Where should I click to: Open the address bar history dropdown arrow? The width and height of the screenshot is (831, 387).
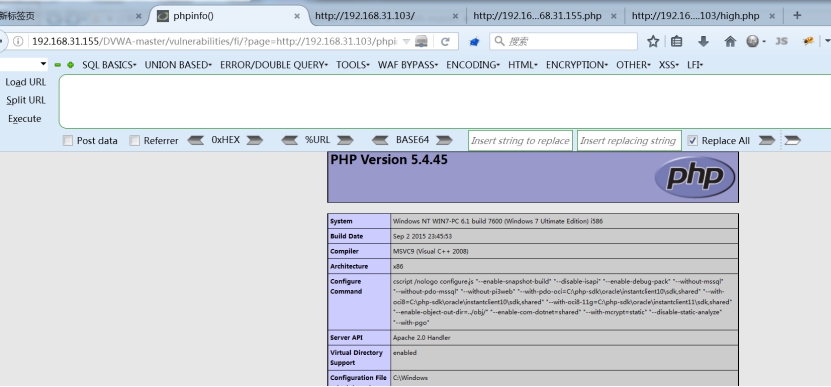click(406, 41)
